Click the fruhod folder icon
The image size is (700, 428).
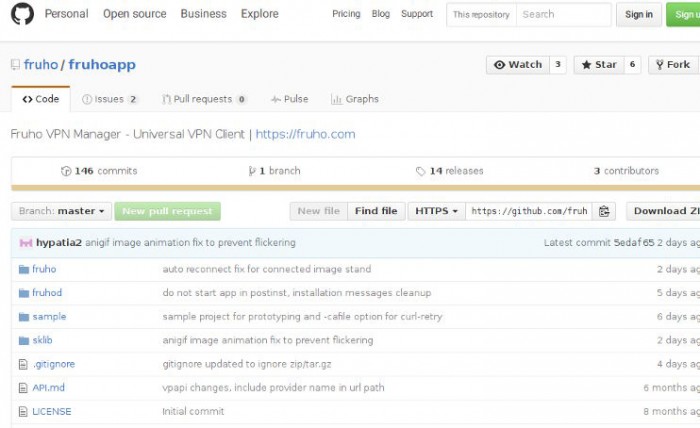24,293
